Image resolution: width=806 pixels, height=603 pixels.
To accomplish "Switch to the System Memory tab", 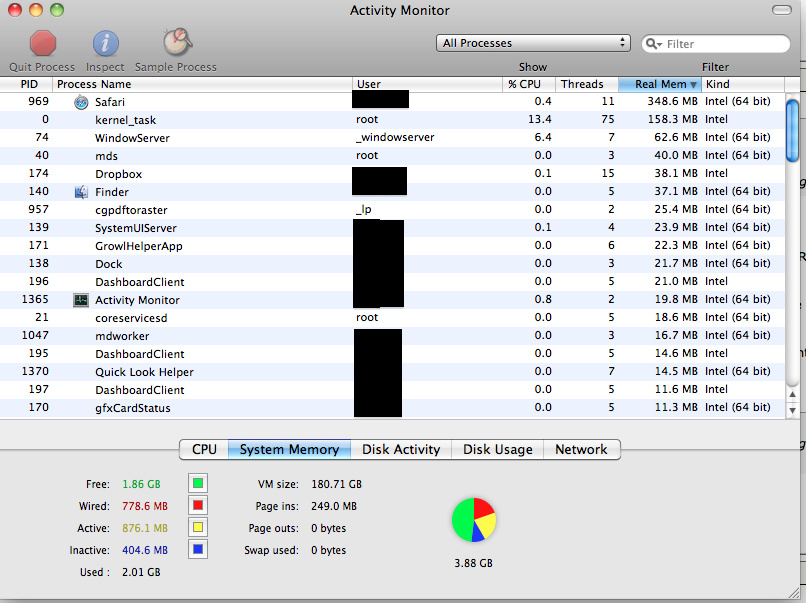I will pos(289,449).
